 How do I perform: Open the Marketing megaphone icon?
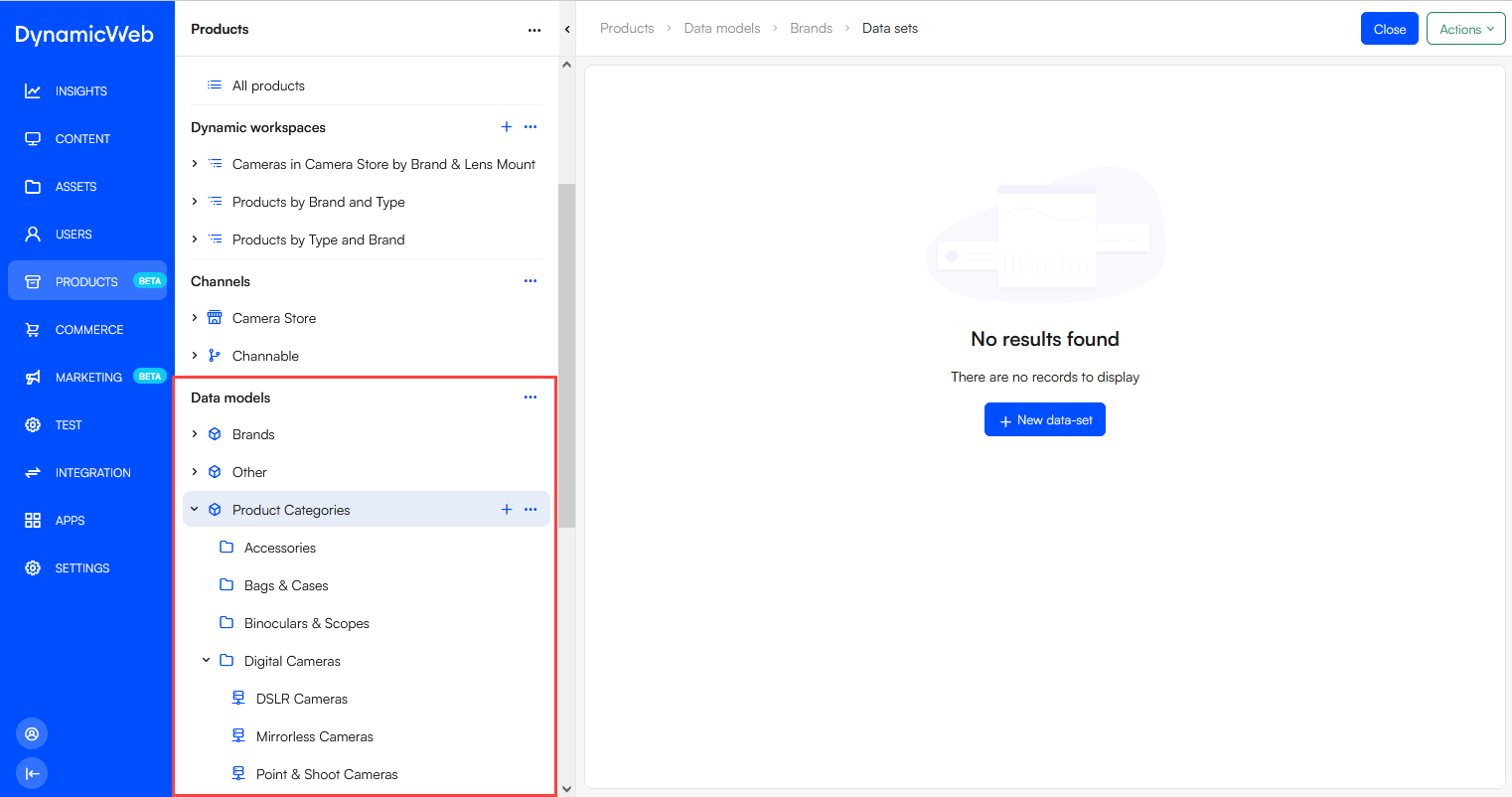coord(33,378)
